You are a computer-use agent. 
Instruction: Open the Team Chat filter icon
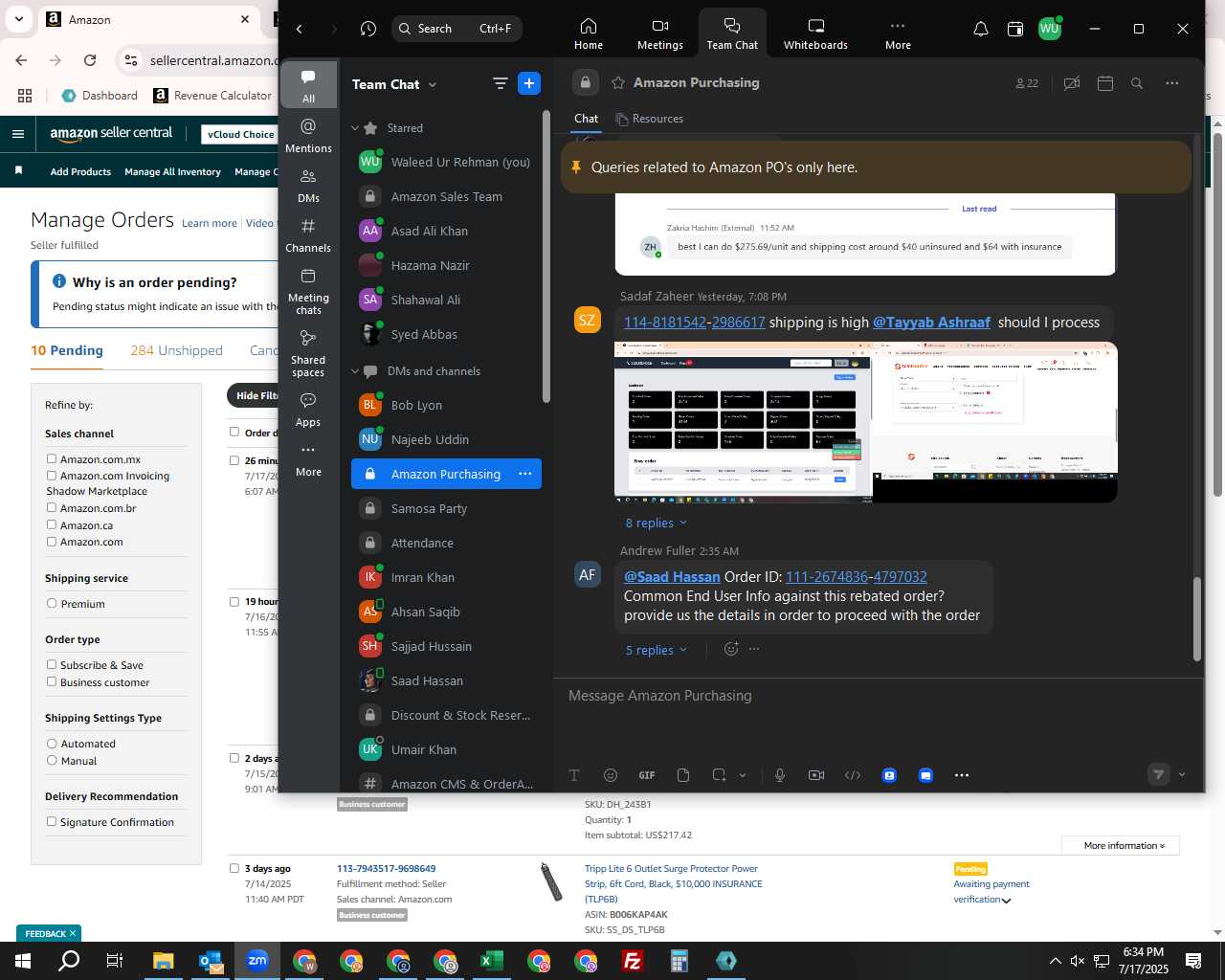click(x=500, y=84)
